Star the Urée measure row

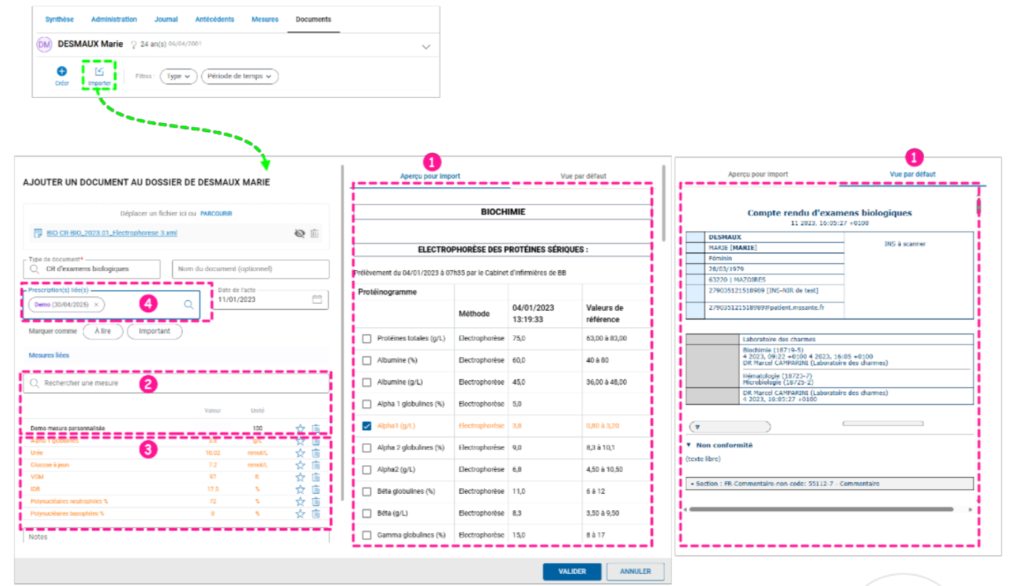coord(300,453)
